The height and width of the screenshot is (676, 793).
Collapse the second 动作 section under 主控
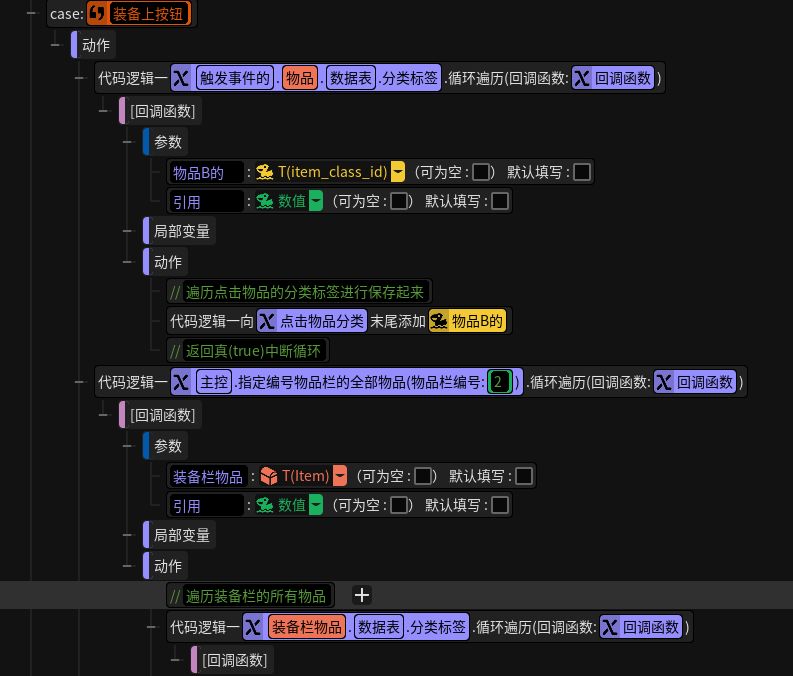tap(127, 566)
